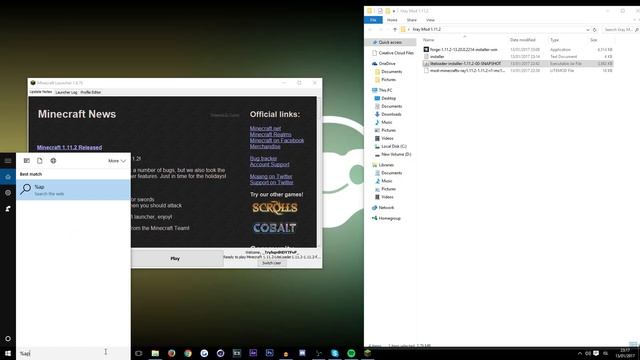
Task: Open the Minecraft on Facebook link
Action: [x=277, y=140]
